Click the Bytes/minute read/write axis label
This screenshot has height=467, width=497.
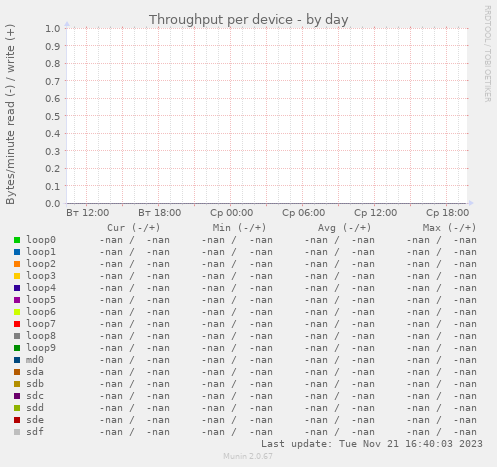coord(10,114)
